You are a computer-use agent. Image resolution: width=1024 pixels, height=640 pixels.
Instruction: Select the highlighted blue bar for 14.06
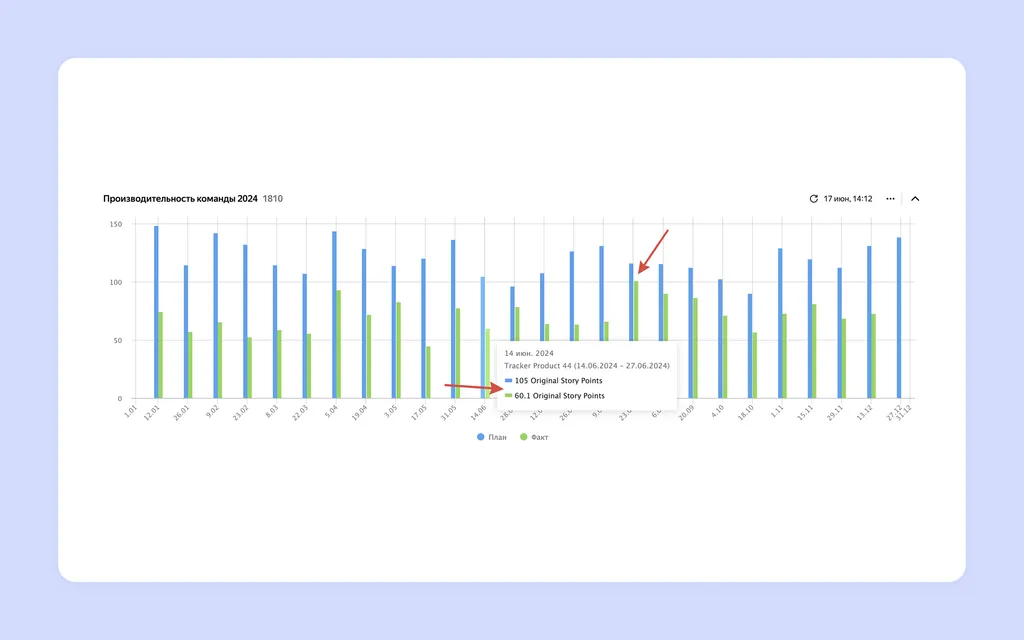point(483,338)
